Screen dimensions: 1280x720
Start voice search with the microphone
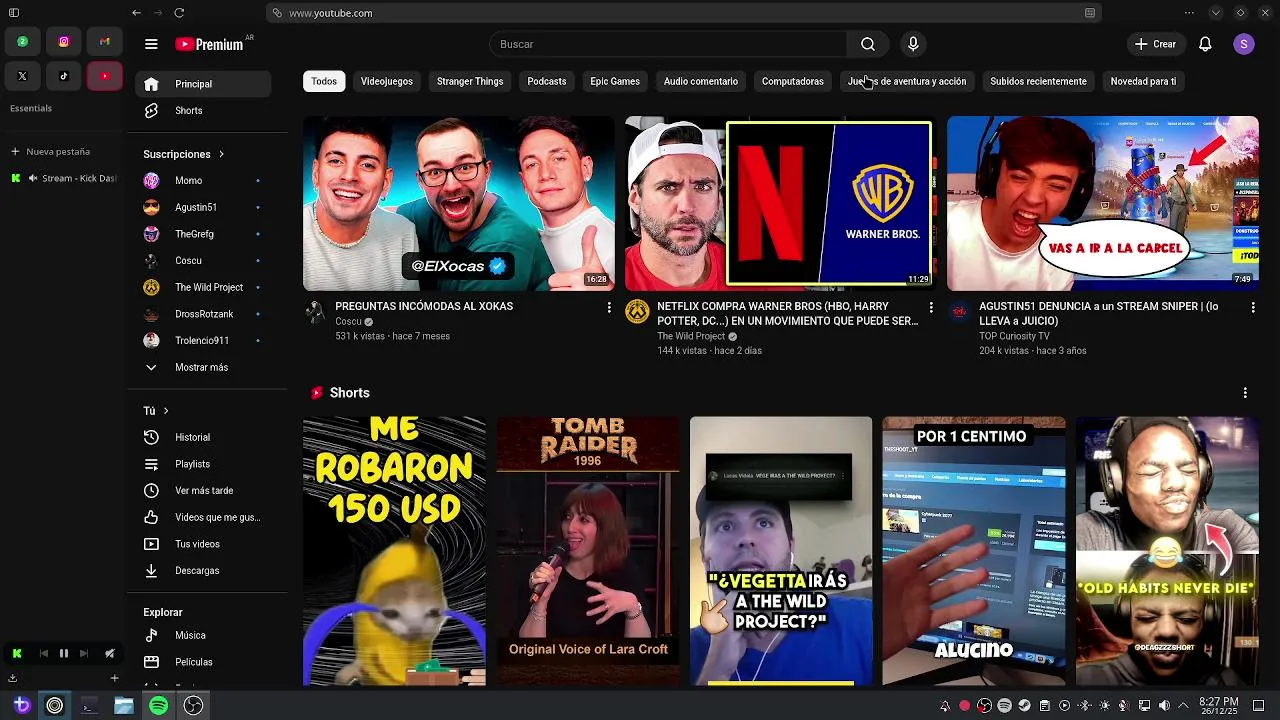[x=912, y=44]
